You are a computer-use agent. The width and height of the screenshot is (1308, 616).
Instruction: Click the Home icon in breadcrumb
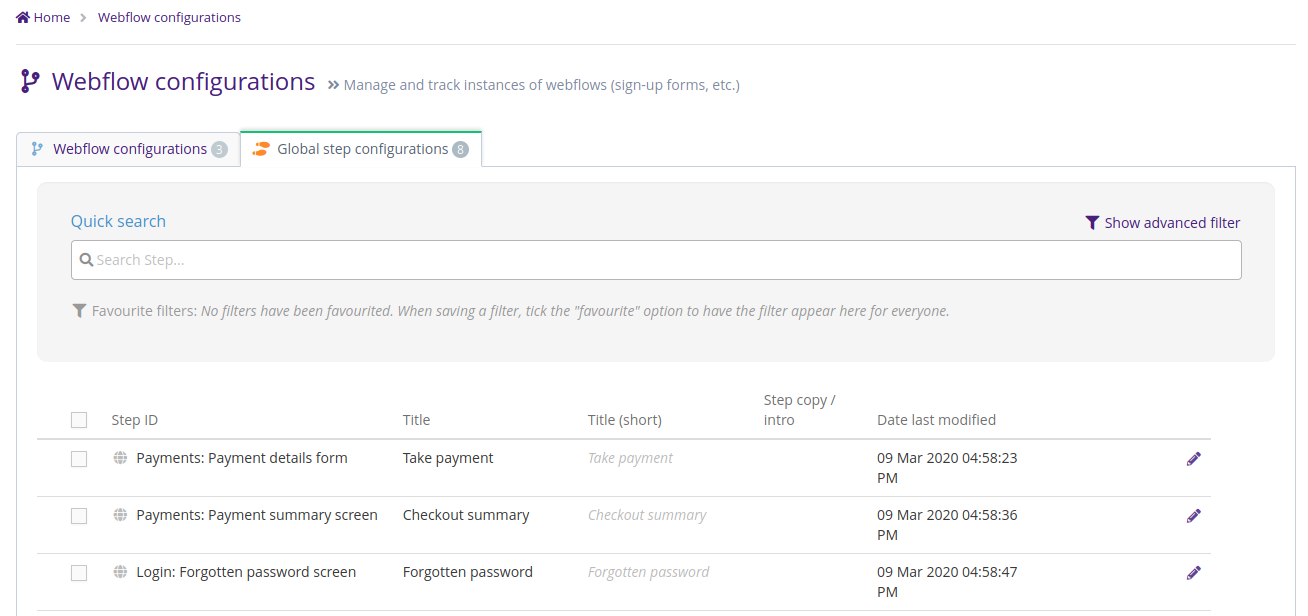[23, 17]
